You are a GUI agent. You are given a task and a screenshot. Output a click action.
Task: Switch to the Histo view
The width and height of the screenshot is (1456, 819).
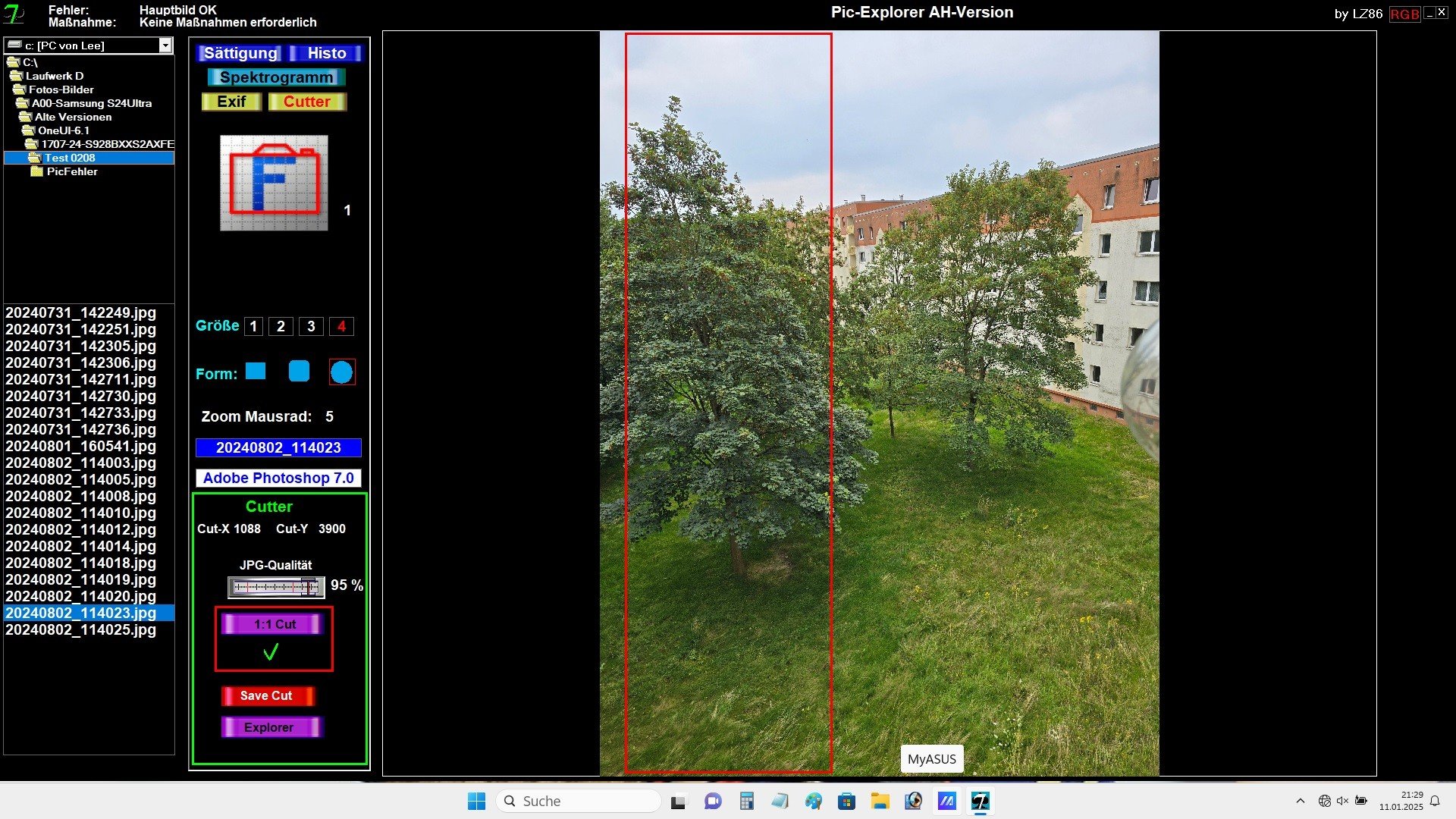click(327, 53)
